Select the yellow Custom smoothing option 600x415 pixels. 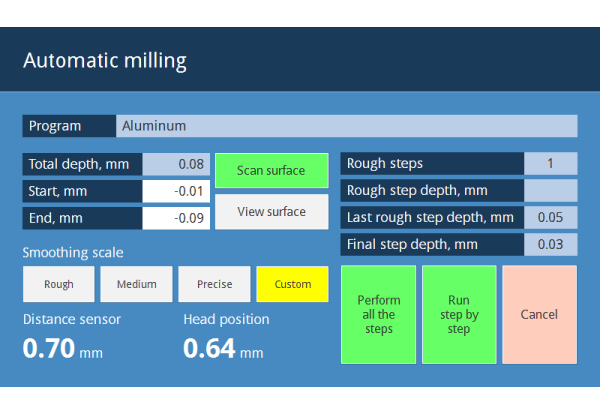[292, 284]
